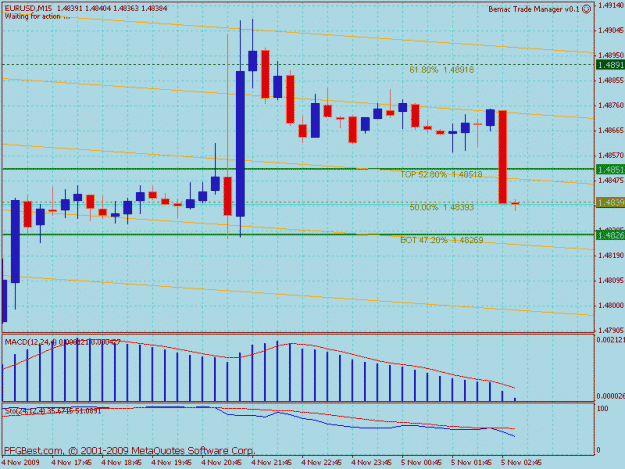This screenshot has height=469, width=625.
Task: Click the 5 Nov 02:45 time label
Action: click(x=521, y=463)
